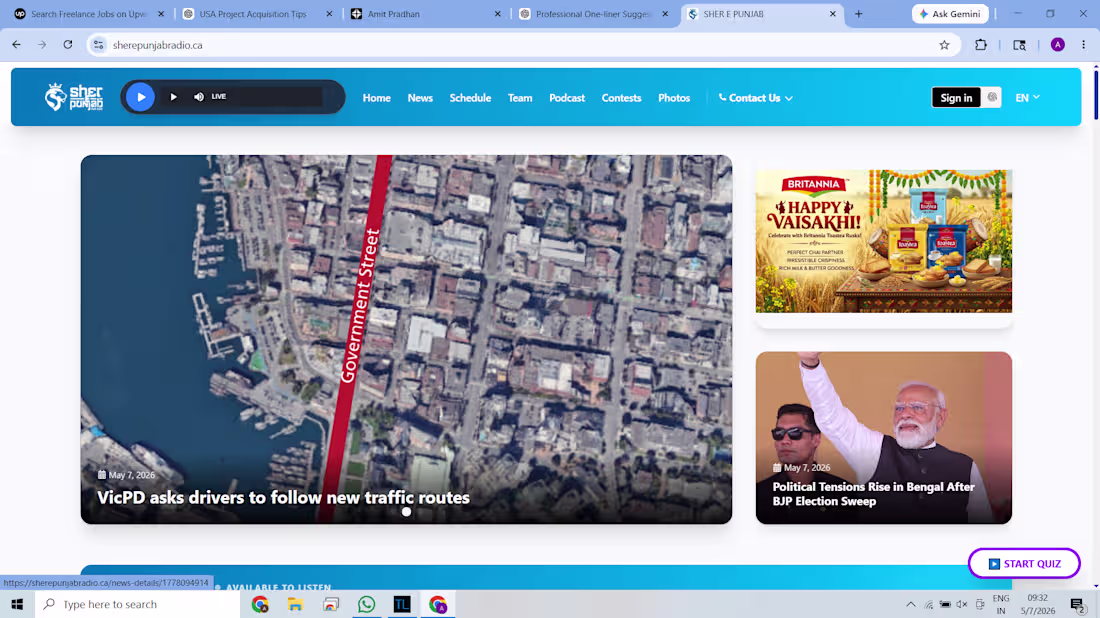
Task: Click the ENG IN language indicator
Action: (1001, 604)
